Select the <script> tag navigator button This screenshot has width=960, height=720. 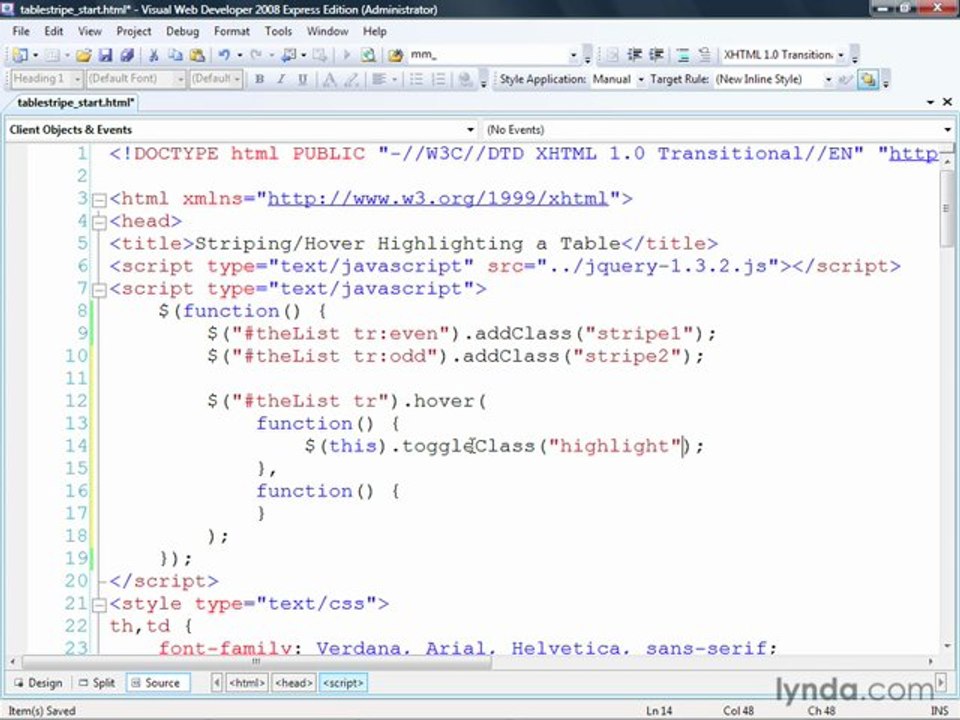click(x=343, y=683)
